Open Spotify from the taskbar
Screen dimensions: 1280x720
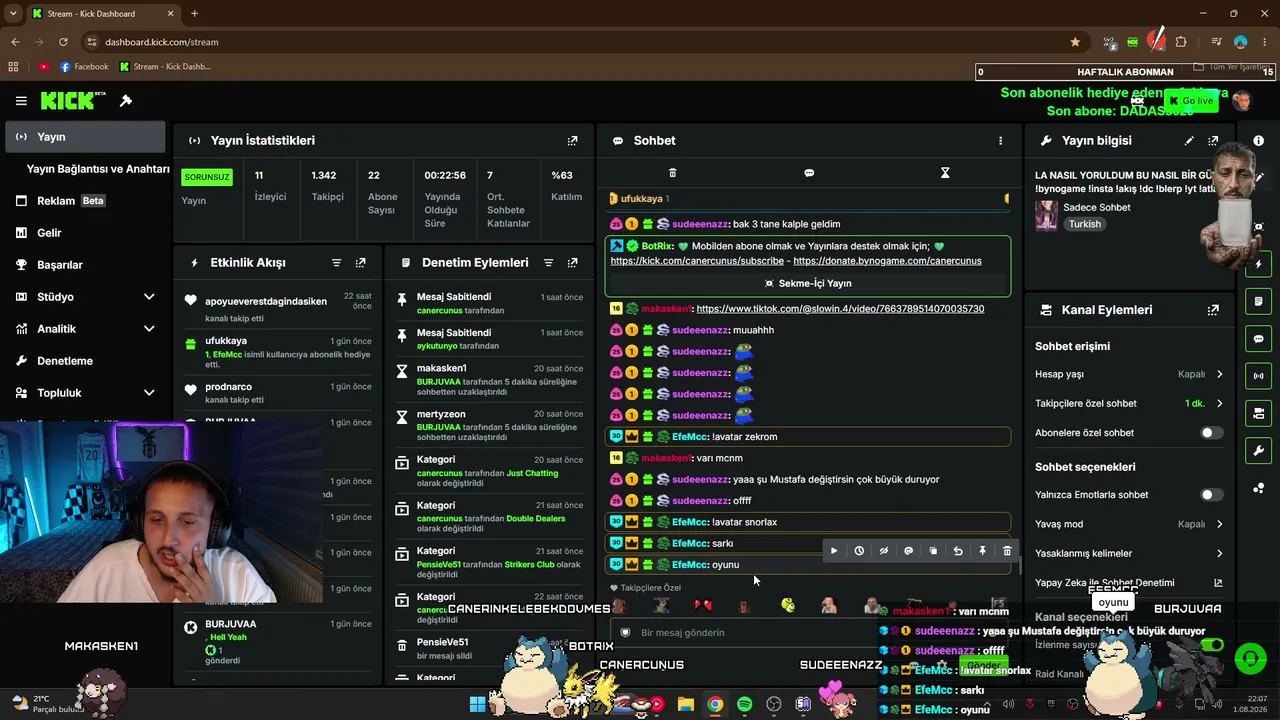click(744, 705)
